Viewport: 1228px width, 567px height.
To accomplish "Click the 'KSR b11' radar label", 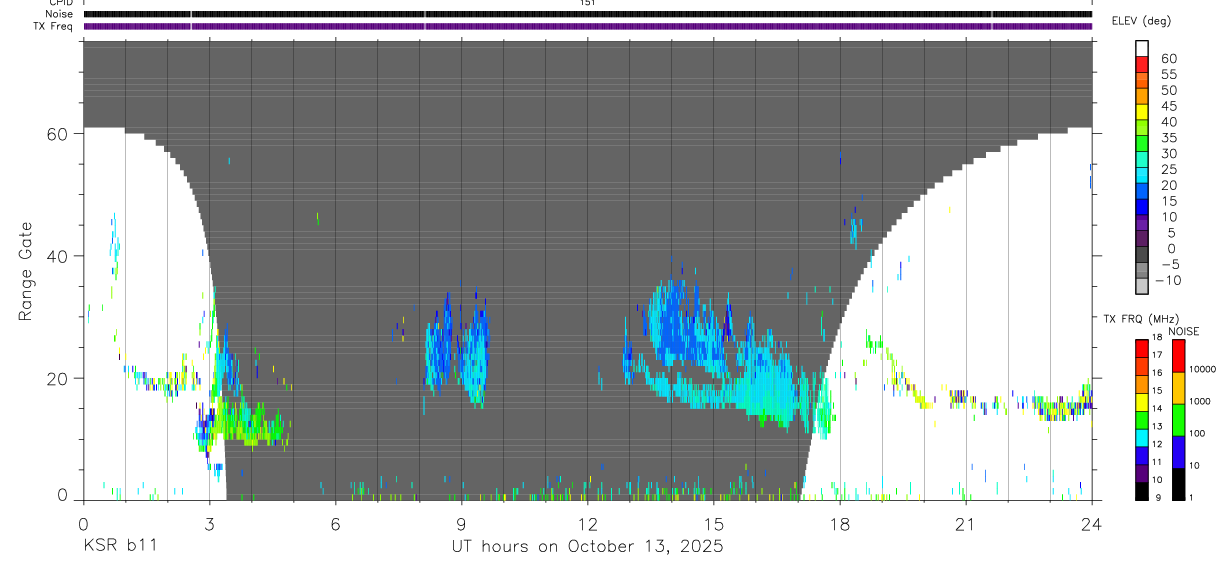I will click(119, 547).
